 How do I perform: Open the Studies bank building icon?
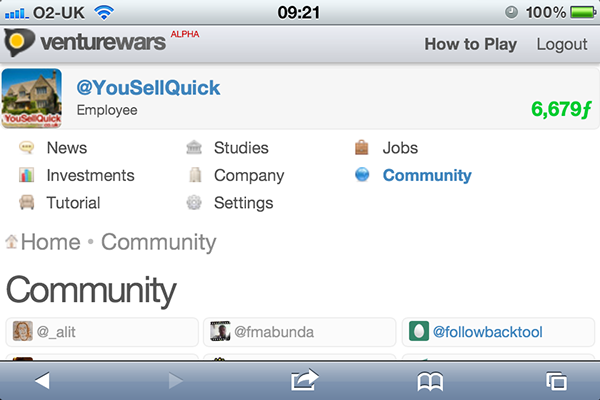tap(194, 147)
